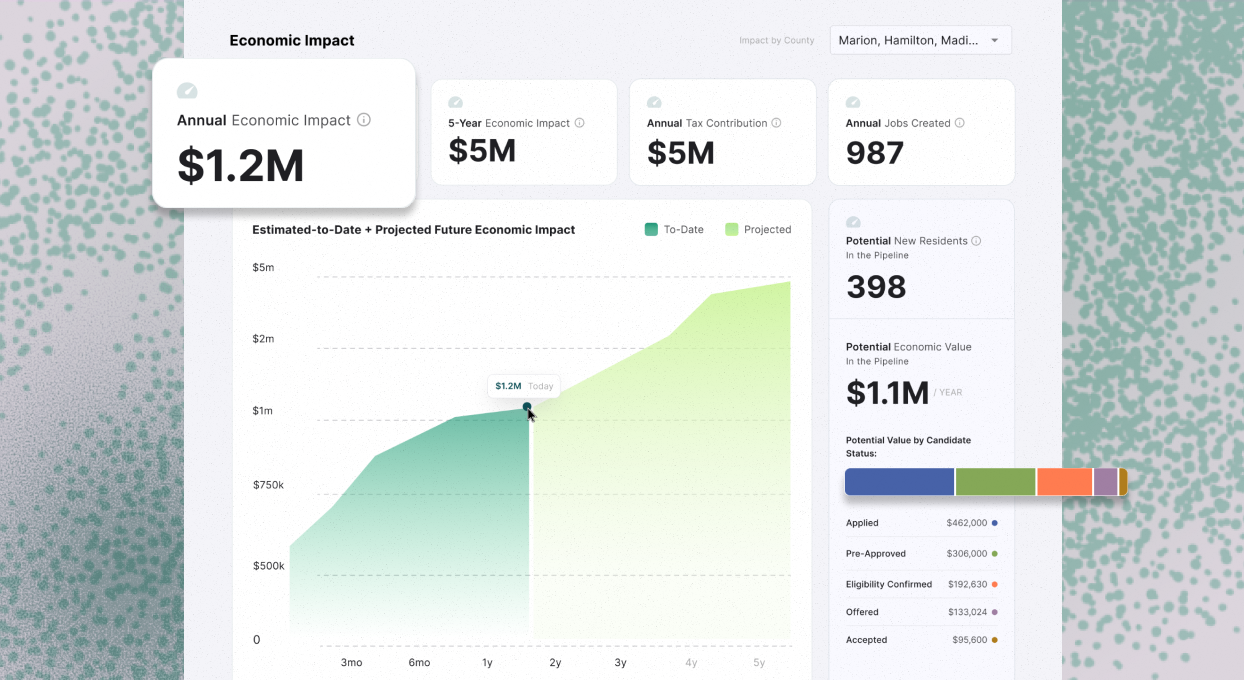Select the orange Eligibility Confirmed bar segment
1244x680 pixels.
[1064, 482]
